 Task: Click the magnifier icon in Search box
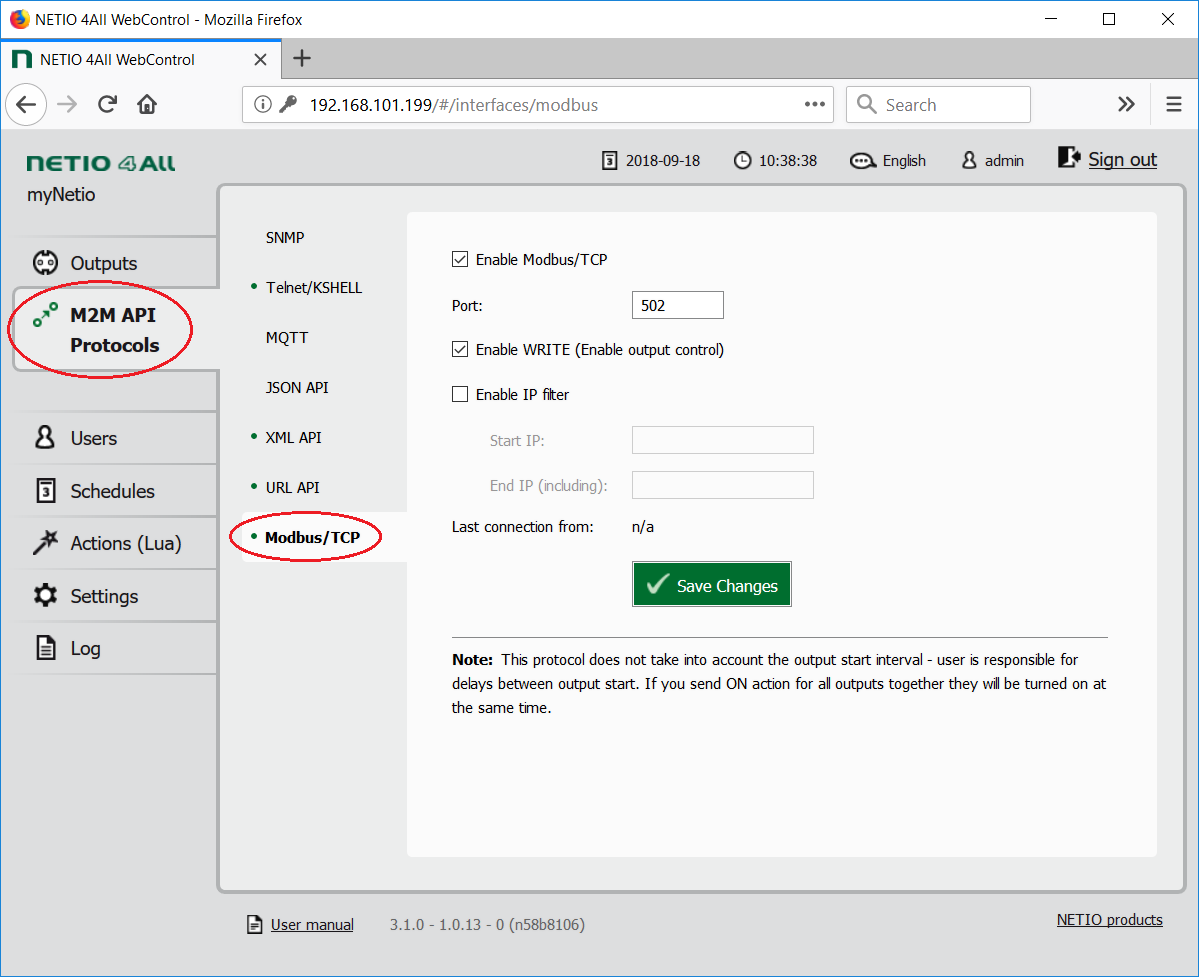(x=866, y=105)
